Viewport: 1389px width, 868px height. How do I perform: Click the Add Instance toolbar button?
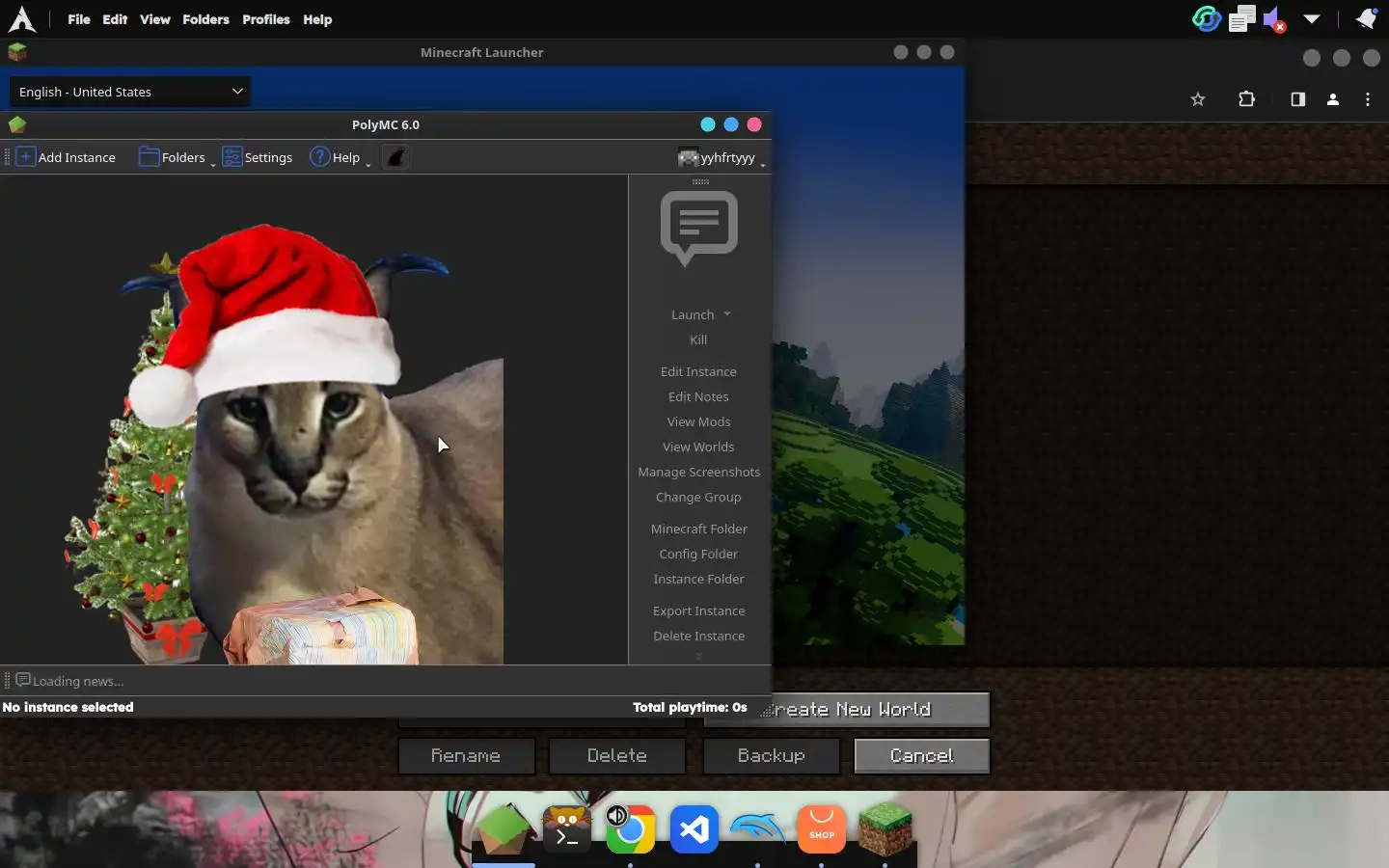[66, 157]
